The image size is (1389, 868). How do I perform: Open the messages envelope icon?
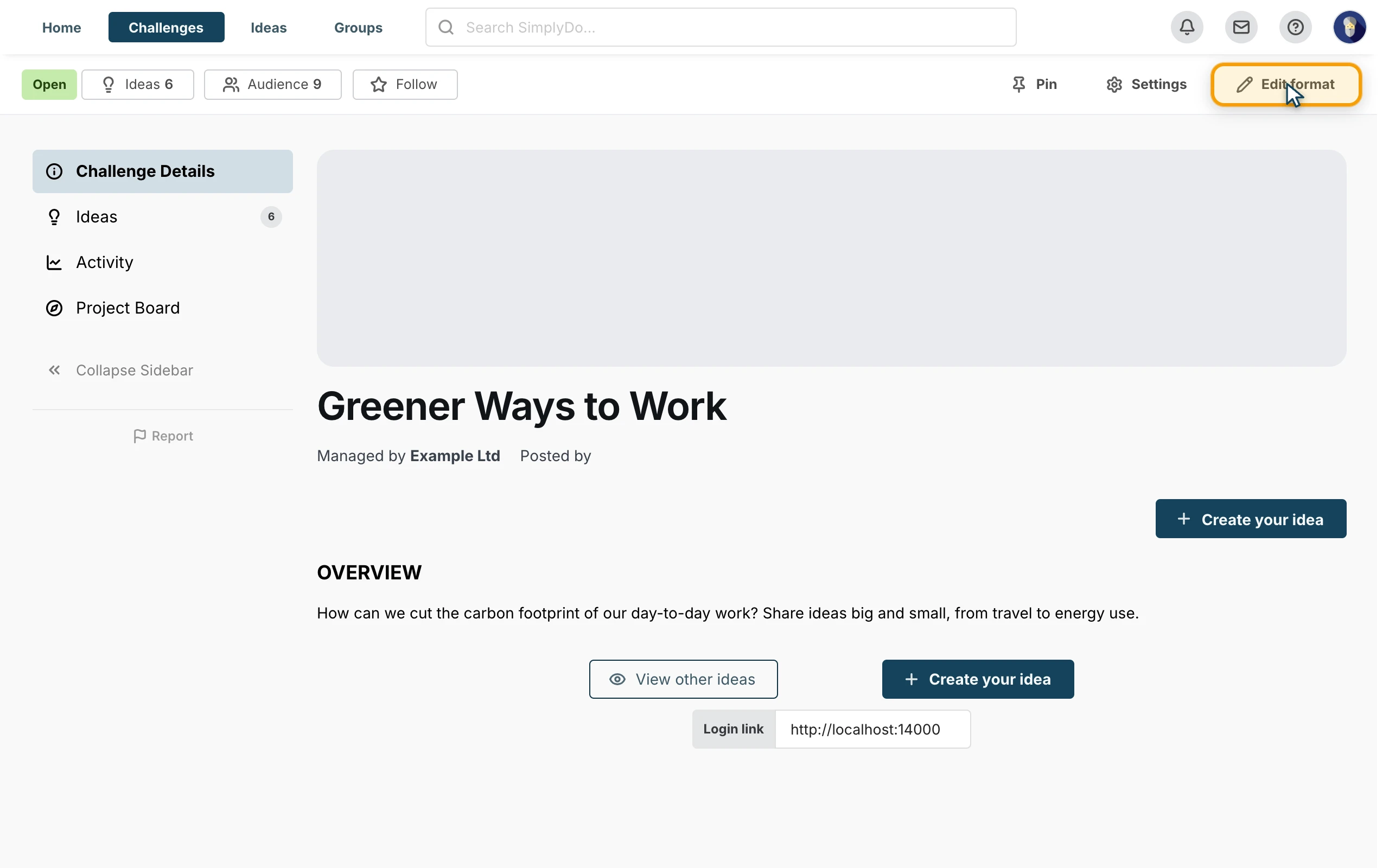tap(1241, 27)
